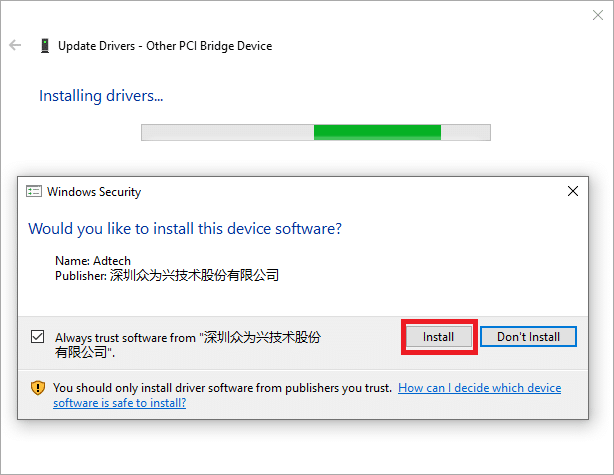Image resolution: width=614 pixels, height=475 pixels.
Task: Go back using the left arrow
Action: click(15, 45)
